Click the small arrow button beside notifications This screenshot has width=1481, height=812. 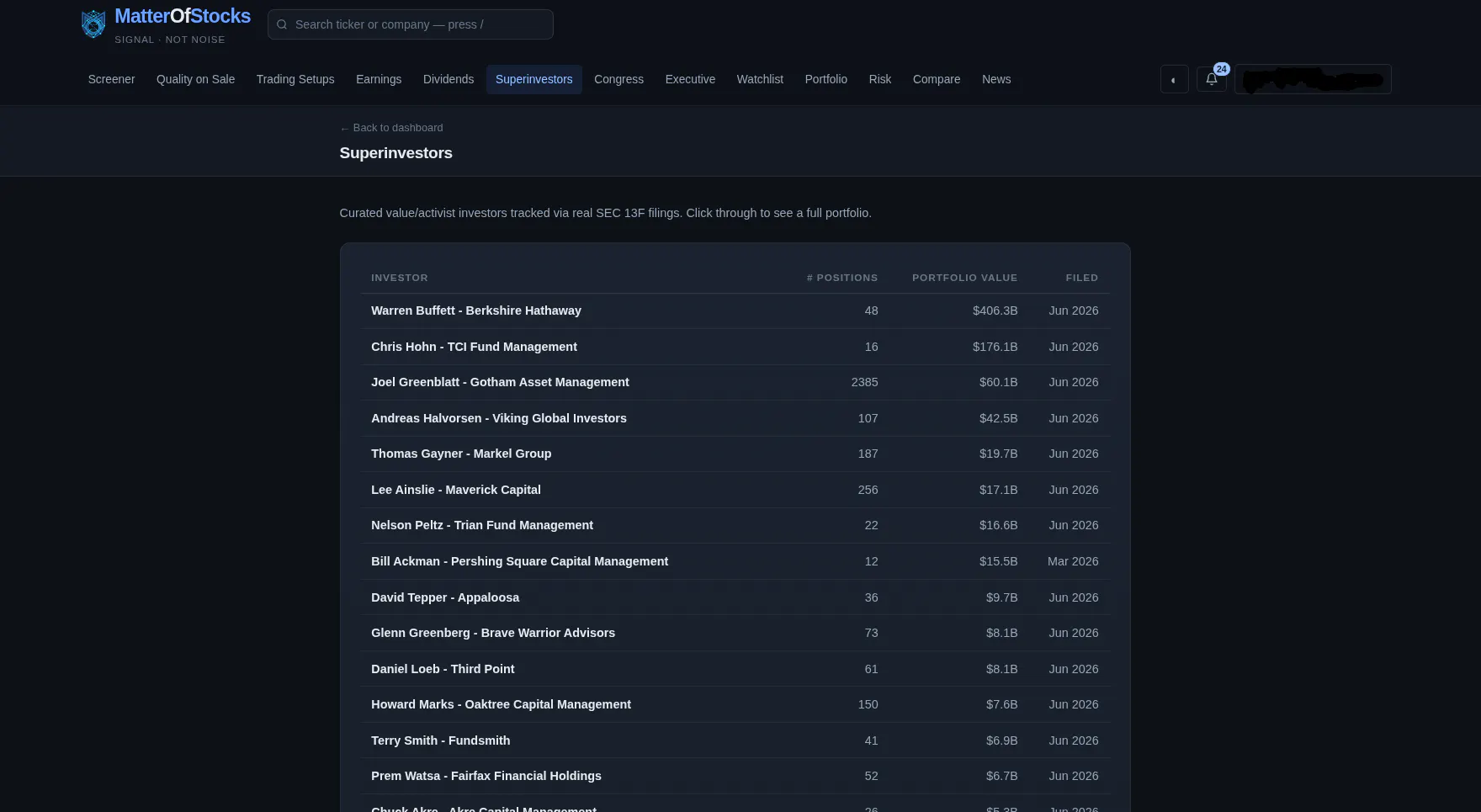[1174, 79]
